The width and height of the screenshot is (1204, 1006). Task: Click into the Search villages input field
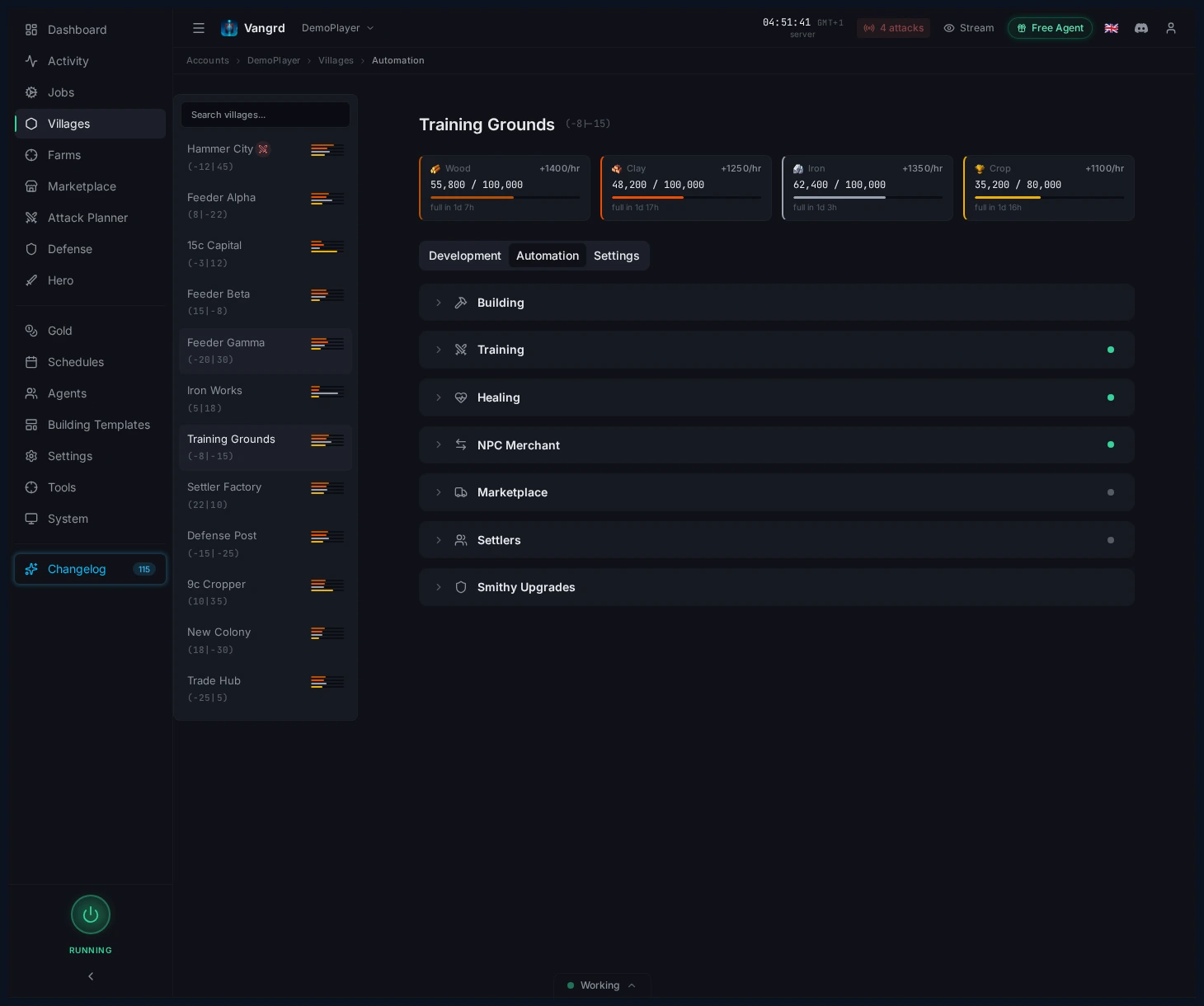coord(266,115)
